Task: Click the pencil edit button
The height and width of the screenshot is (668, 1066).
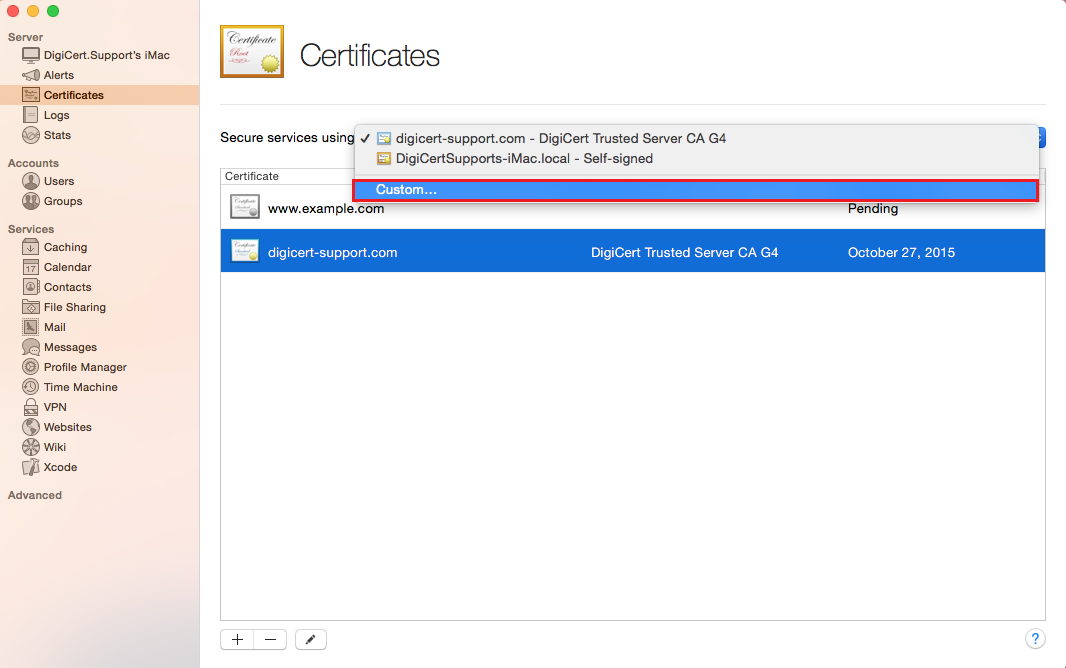Action: pyautogui.click(x=311, y=639)
